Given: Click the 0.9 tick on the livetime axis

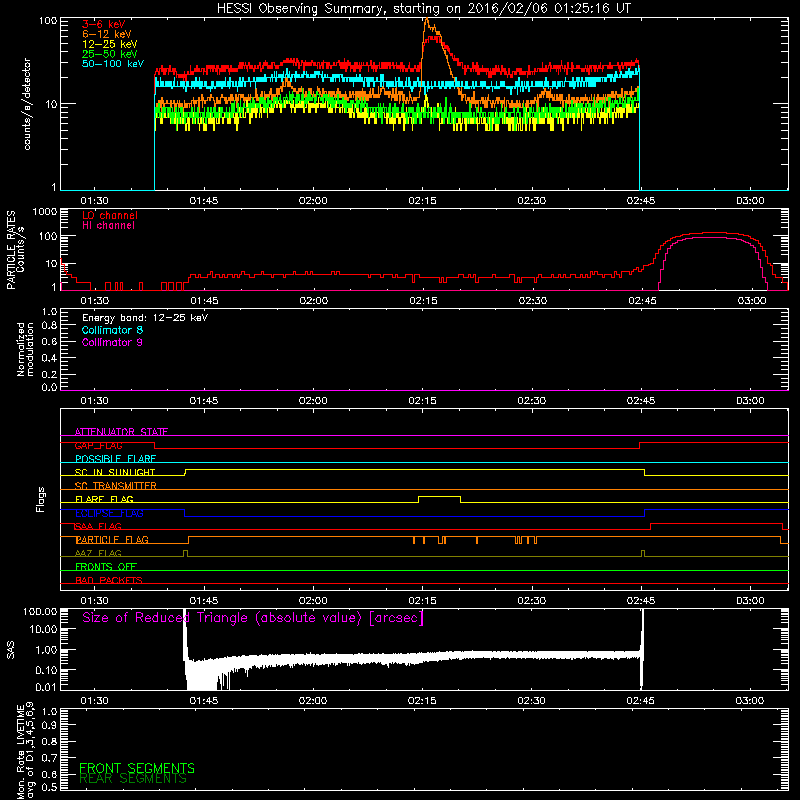Looking at the screenshot, I should pos(49,726).
